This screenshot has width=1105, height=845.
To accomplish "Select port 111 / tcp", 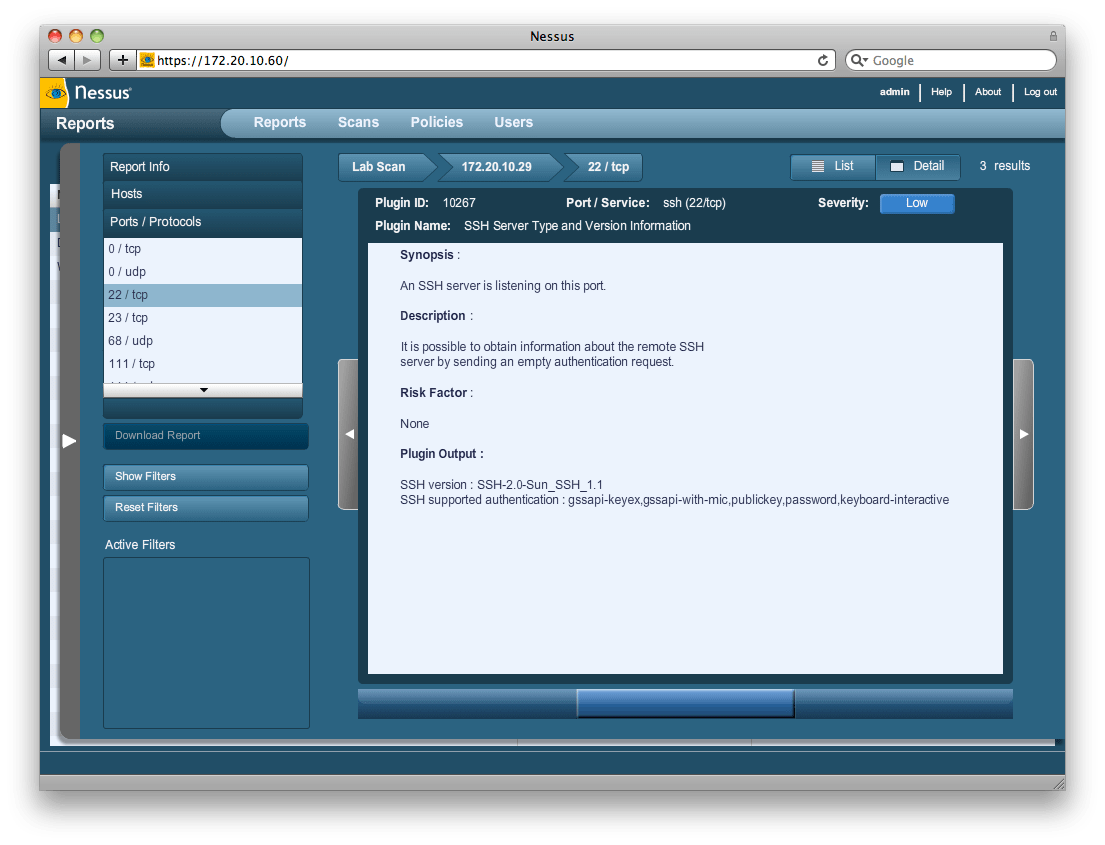I will 203,364.
